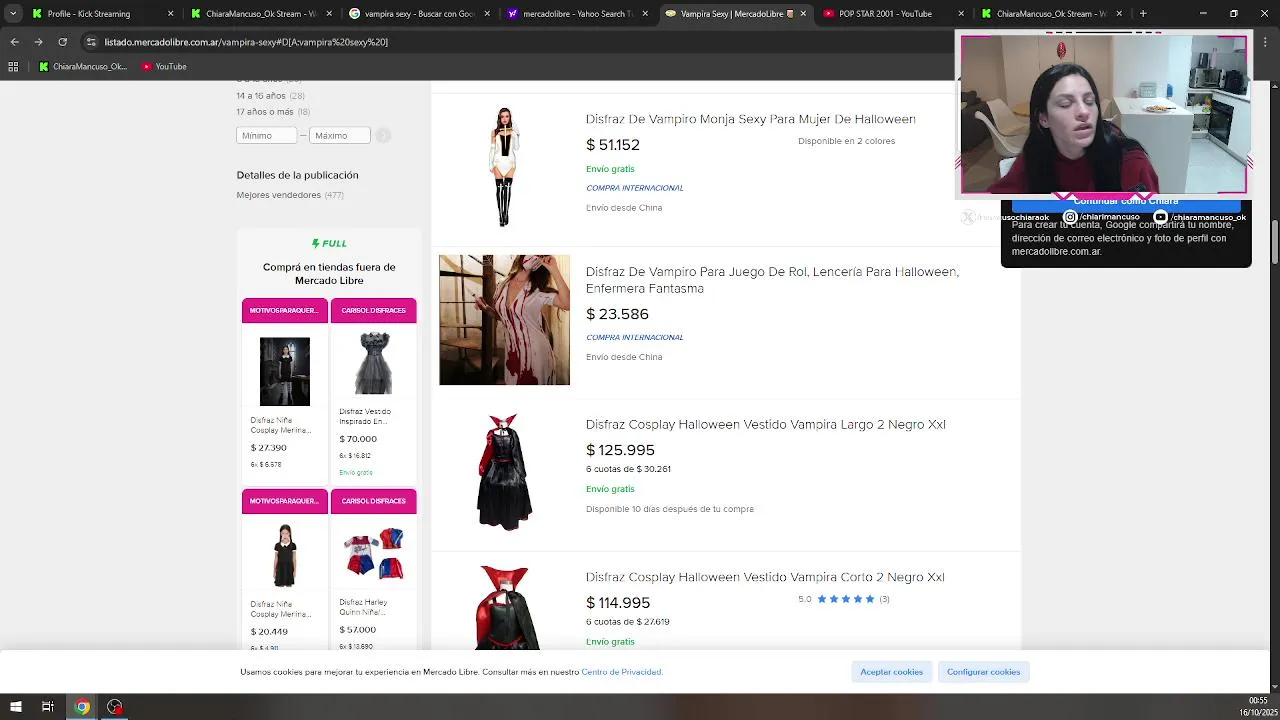Filter by 14 a 16 años
This screenshot has width=1280, height=720.
point(270,96)
